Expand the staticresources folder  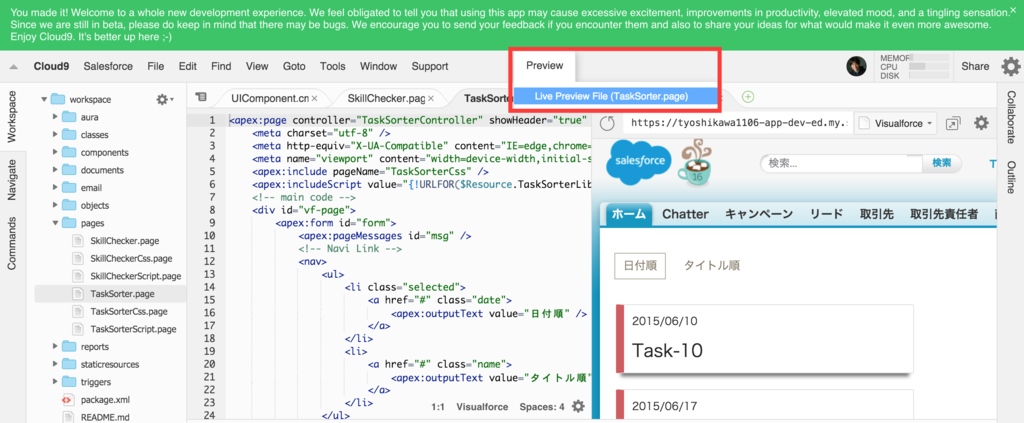(x=56, y=364)
